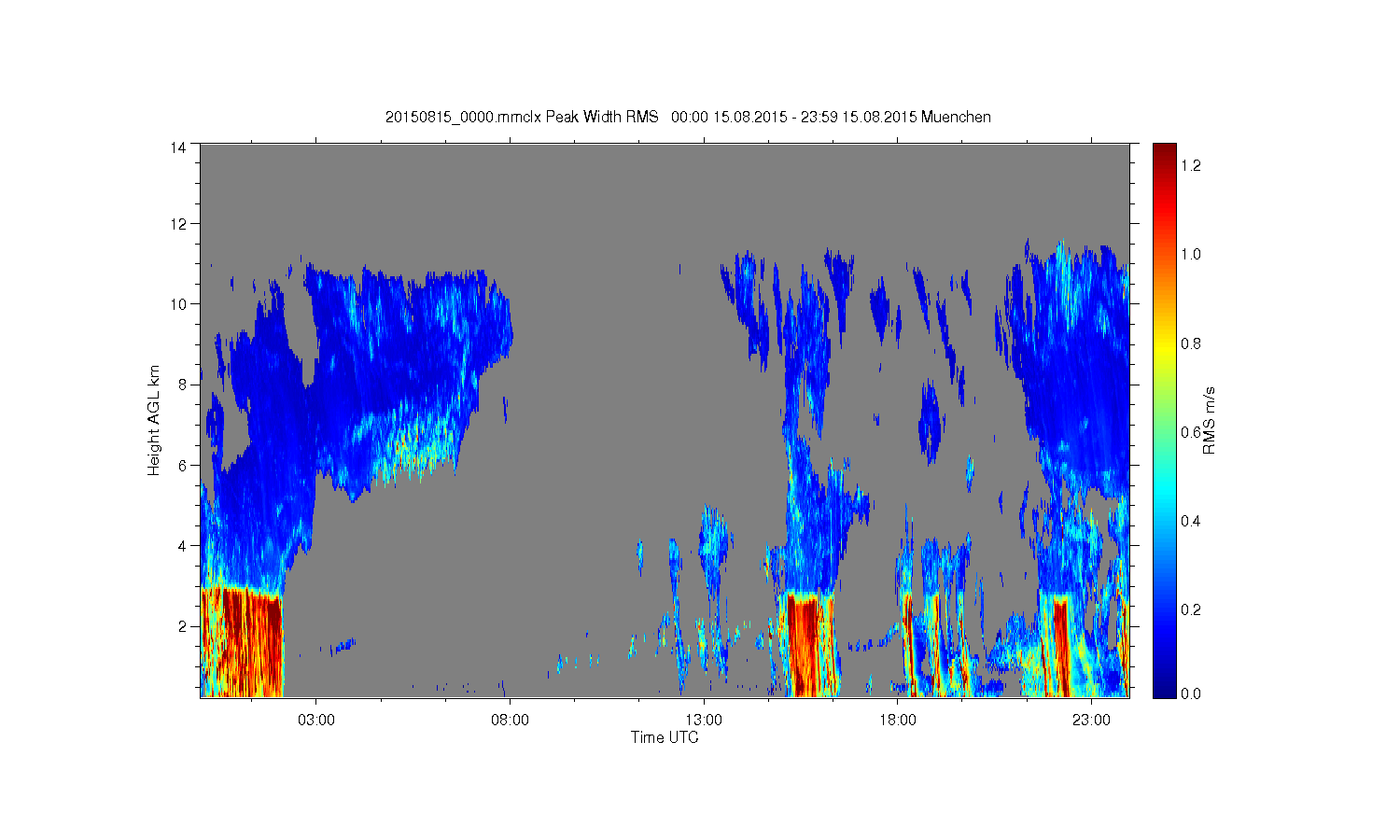Click the yellow band of the colorbar

pyautogui.click(x=1164, y=350)
